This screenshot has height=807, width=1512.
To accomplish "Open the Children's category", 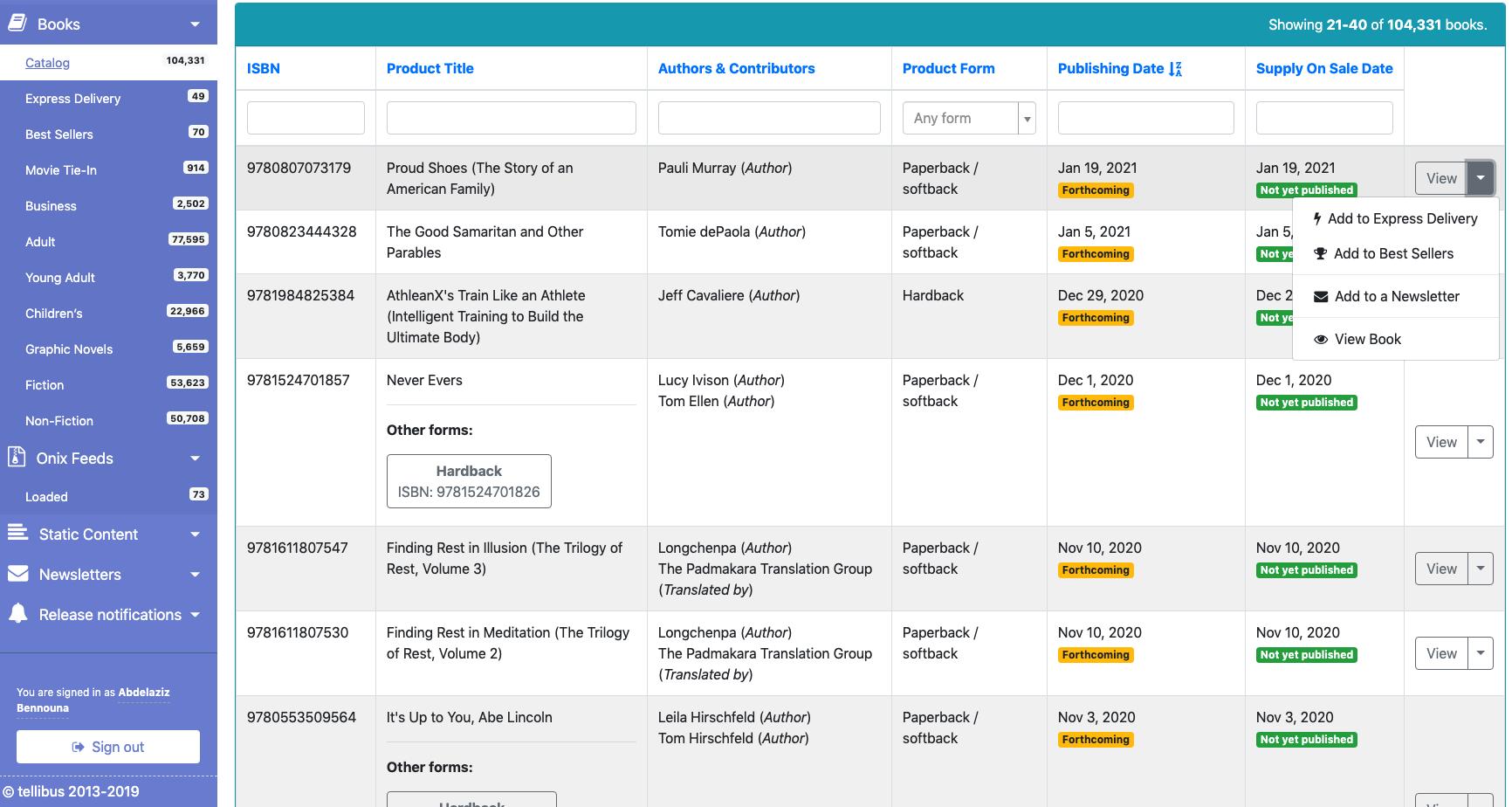I will point(54,314).
